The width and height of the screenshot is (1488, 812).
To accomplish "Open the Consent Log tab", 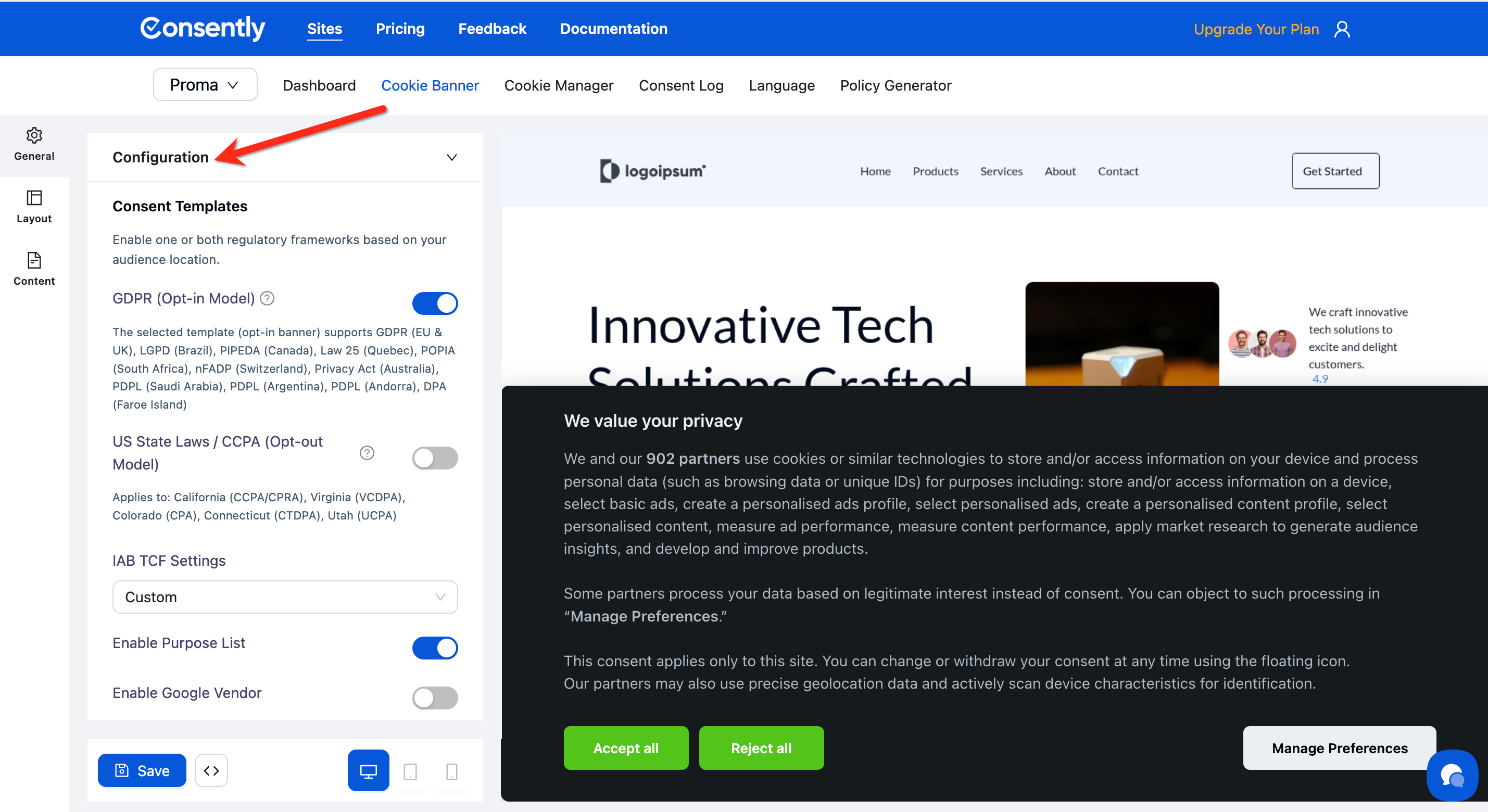I will [680, 85].
